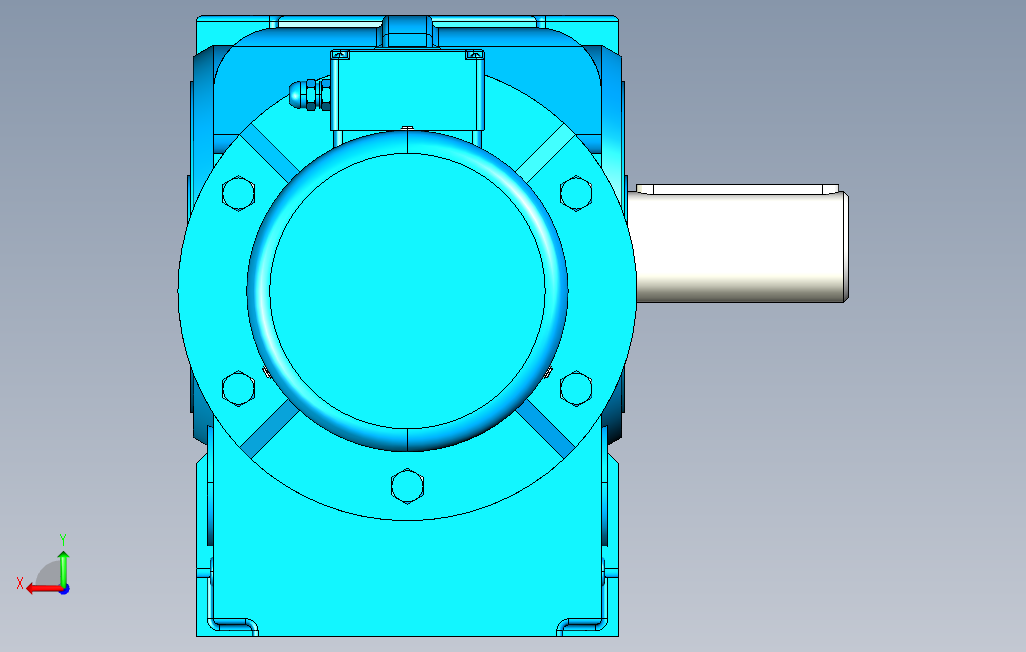Select the upper-left hex bolt on the flange
Screen dimensions: 1026x652
pyautogui.click(x=238, y=193)
